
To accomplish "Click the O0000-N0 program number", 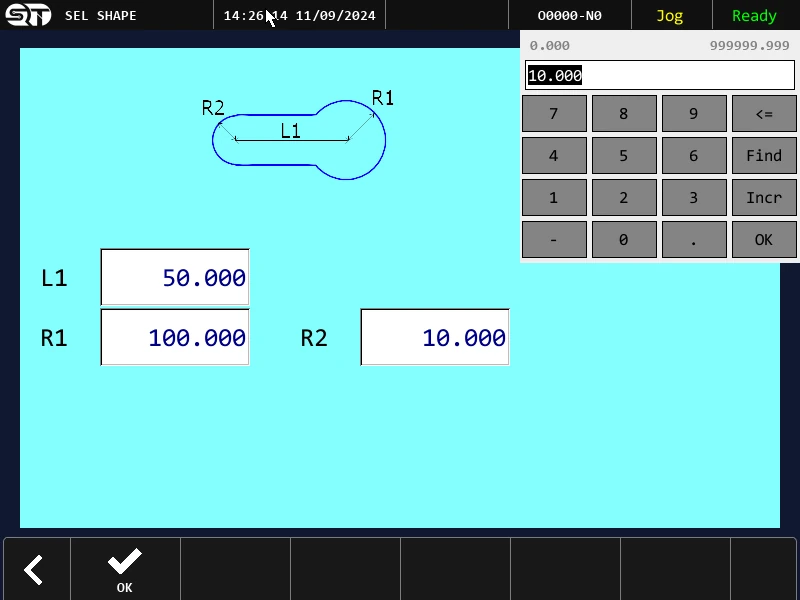I will [x=569, y=16].
